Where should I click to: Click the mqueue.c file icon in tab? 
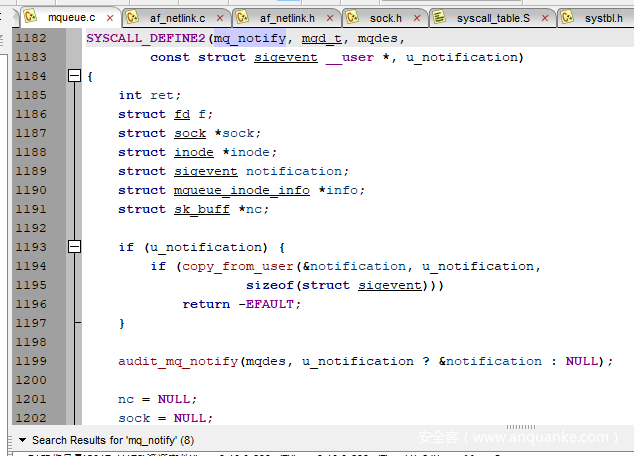coord(30,17)
